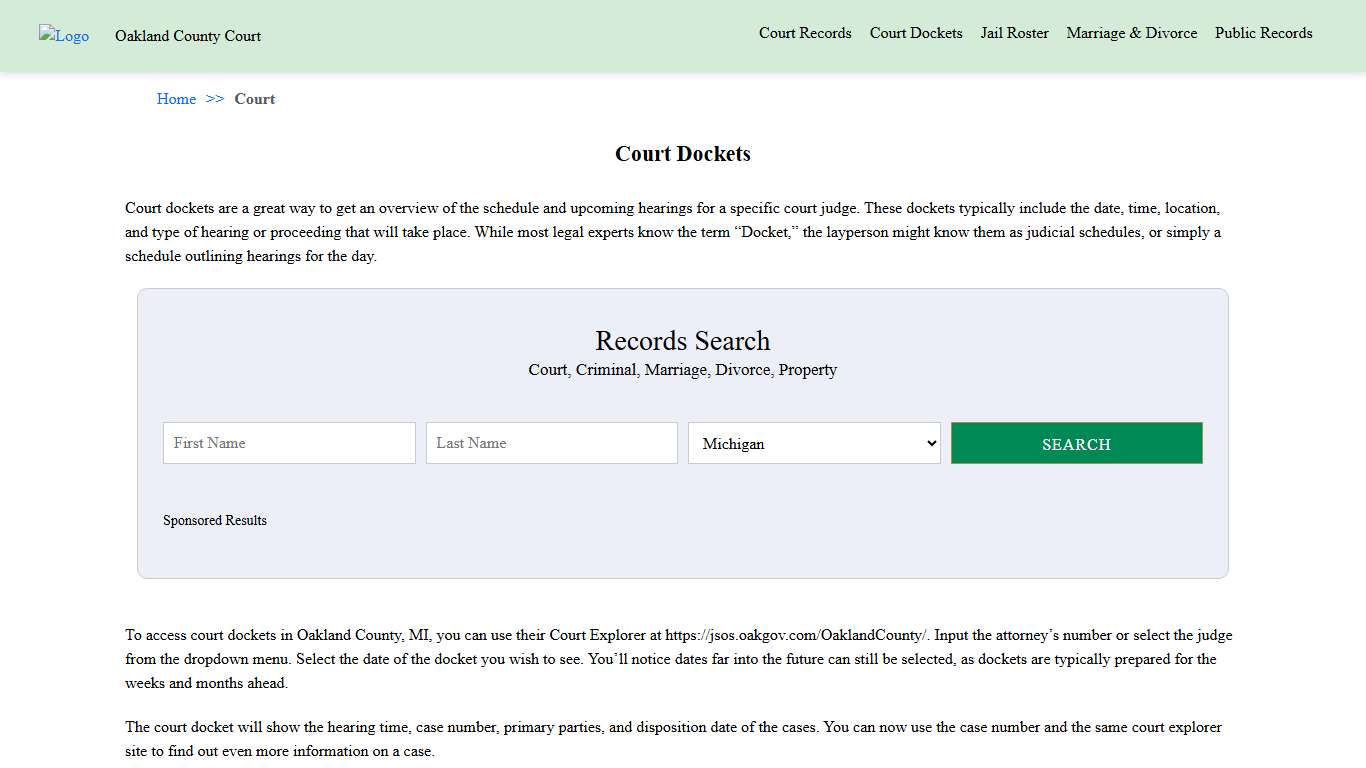
Task: Click the Court Dockets page heading
Action: [x=682, y=154]
